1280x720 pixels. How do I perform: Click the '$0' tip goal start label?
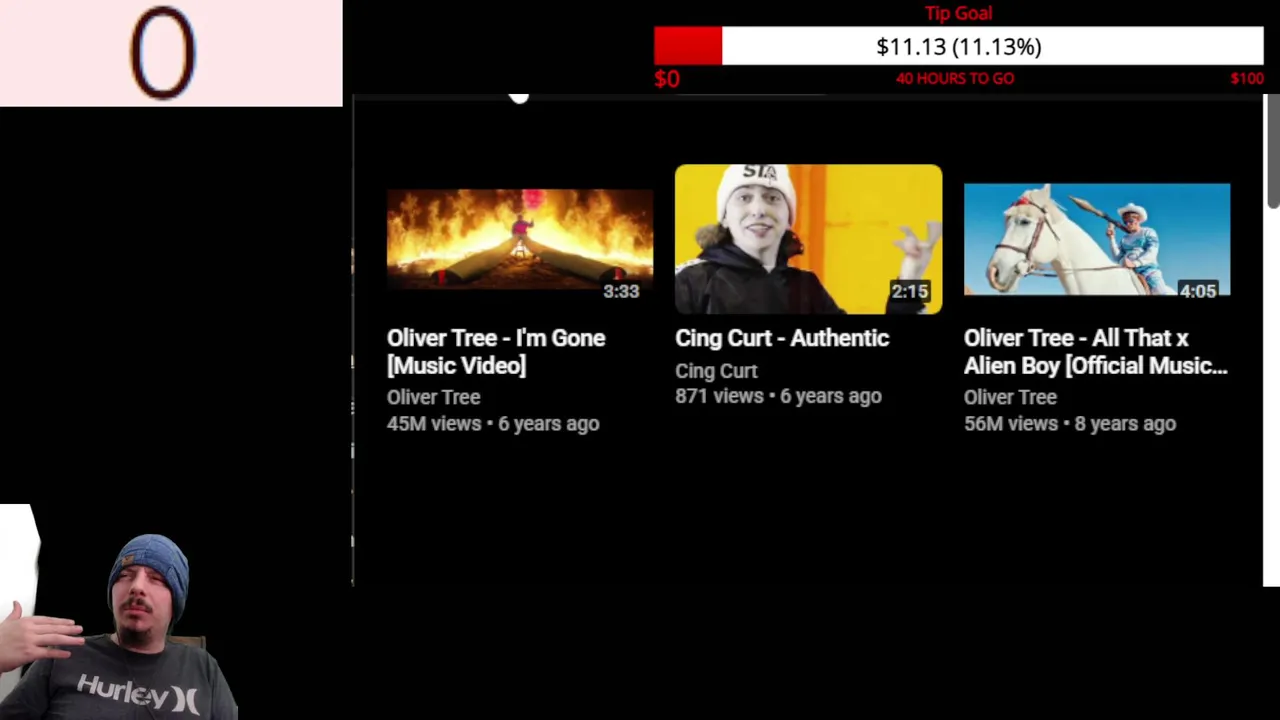[x=667, y=79]
